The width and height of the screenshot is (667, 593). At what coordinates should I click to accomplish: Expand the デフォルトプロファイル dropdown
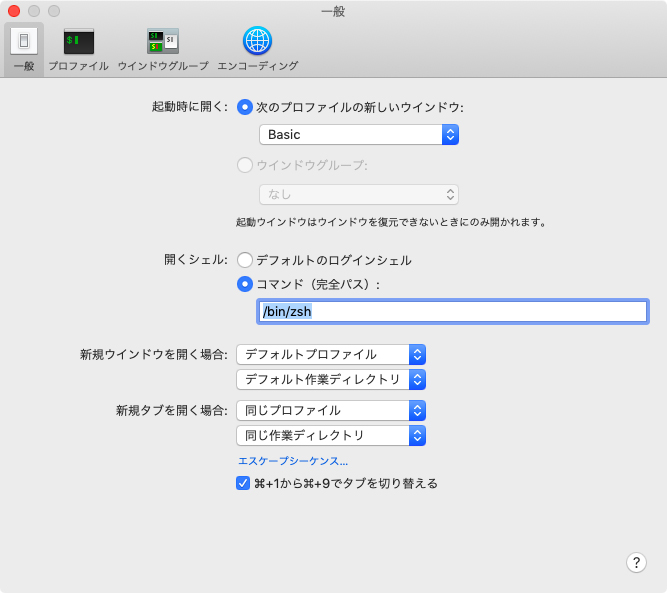331,354
